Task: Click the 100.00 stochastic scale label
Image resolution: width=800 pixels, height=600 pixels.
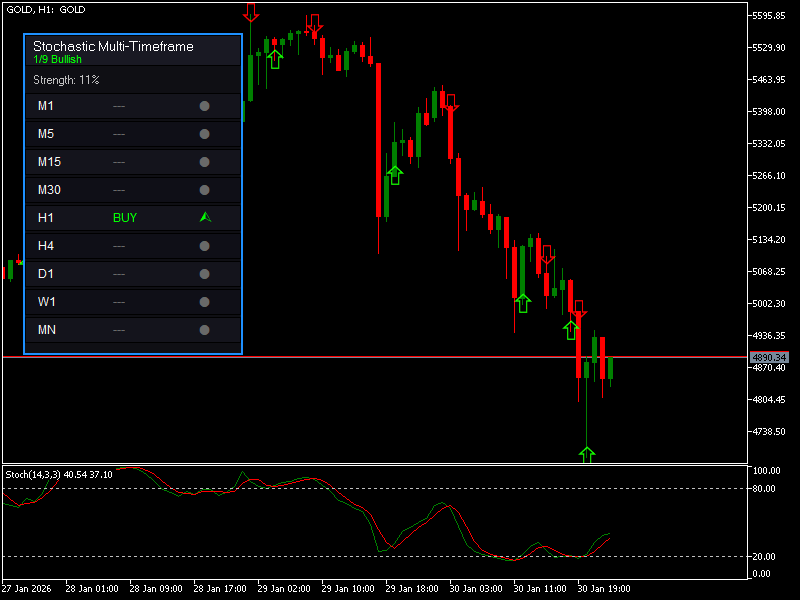Action: click(x=766, y=470)
